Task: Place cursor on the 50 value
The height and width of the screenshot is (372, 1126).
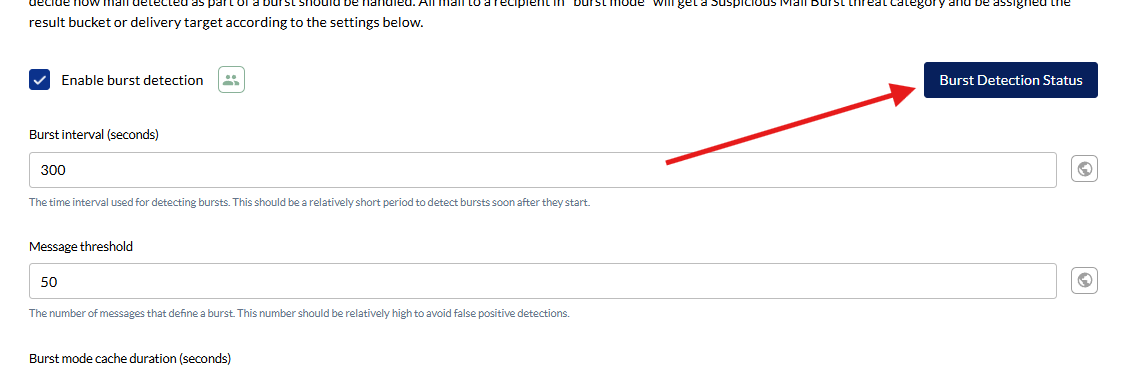Action: (x=49, y=282)
